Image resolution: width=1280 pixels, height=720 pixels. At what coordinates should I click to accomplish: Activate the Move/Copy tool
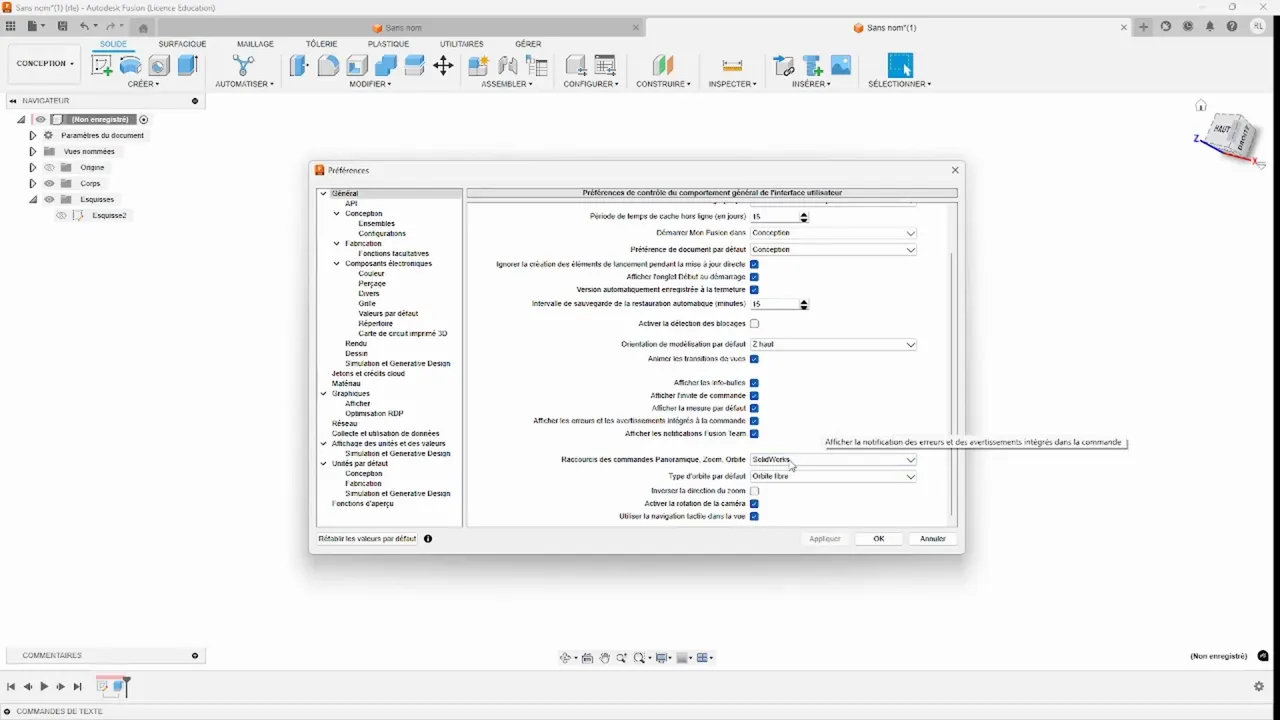(x=445, y=64)
